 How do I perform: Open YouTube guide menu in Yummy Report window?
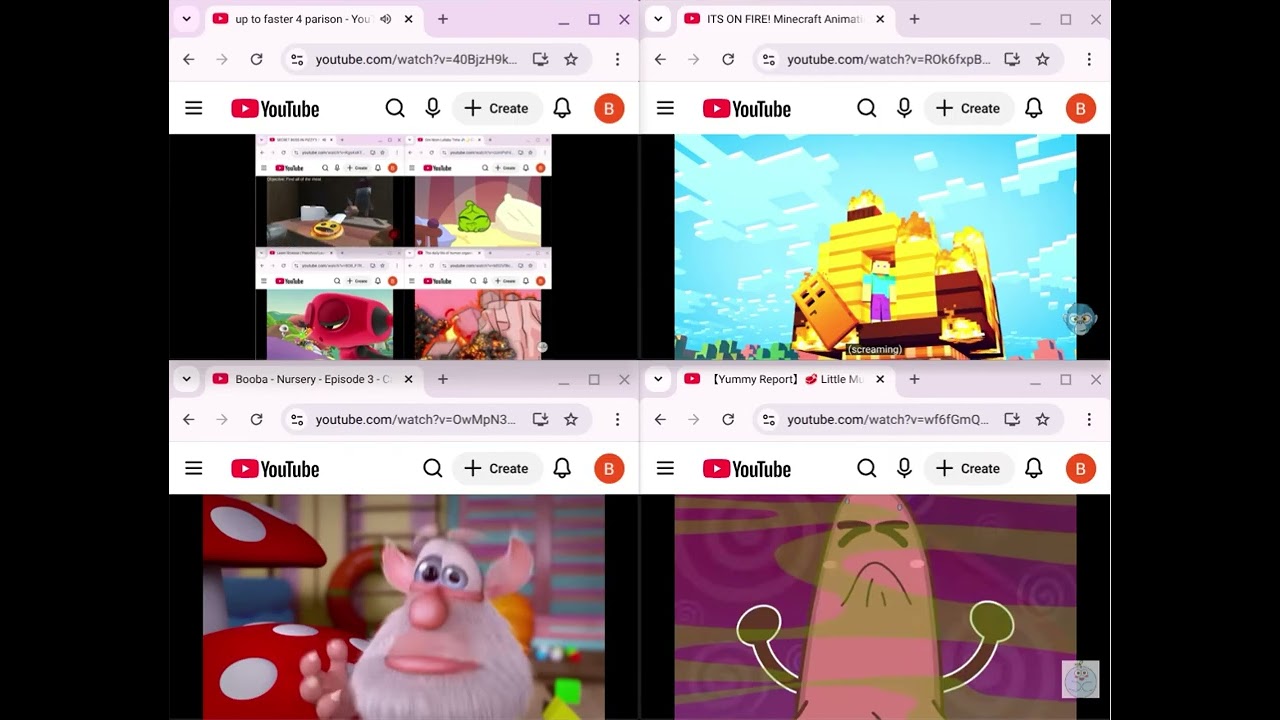click(665, 468)
